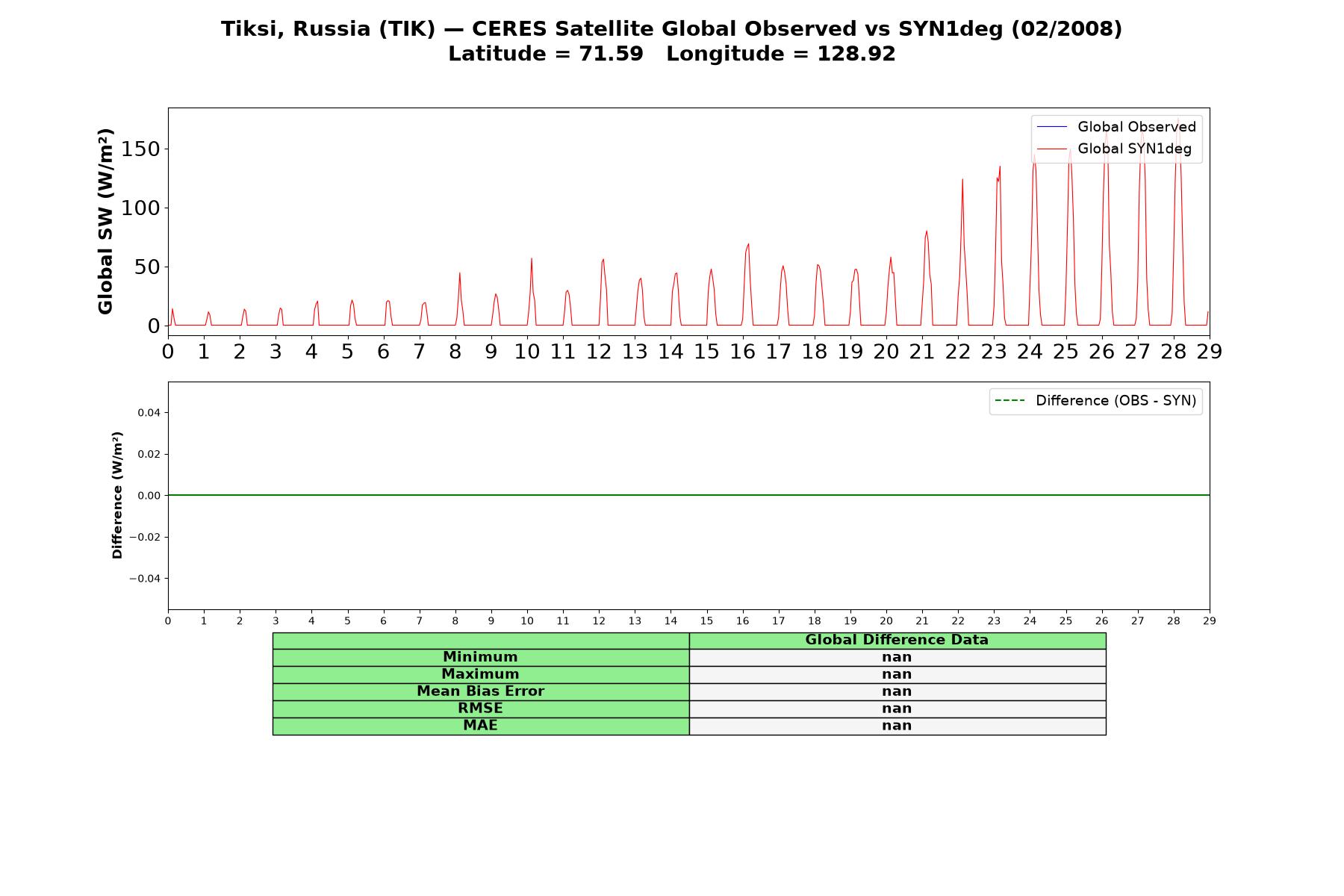Click the red SYN1deg legend line swatch
Viewport: 1344px width, 896px height.
(x=1052, y=149)
